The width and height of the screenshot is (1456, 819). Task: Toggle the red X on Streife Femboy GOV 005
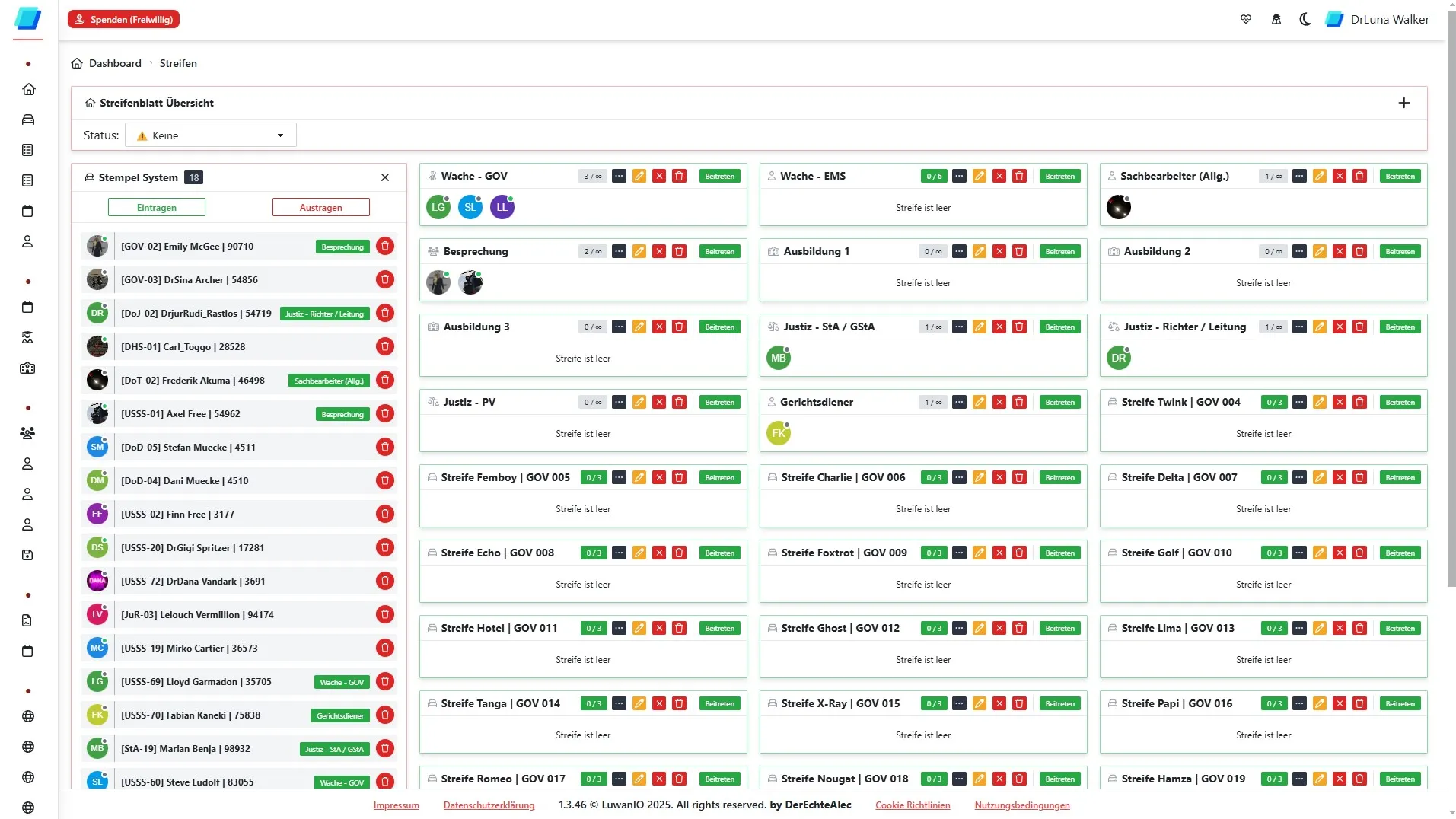coord(658,477)
